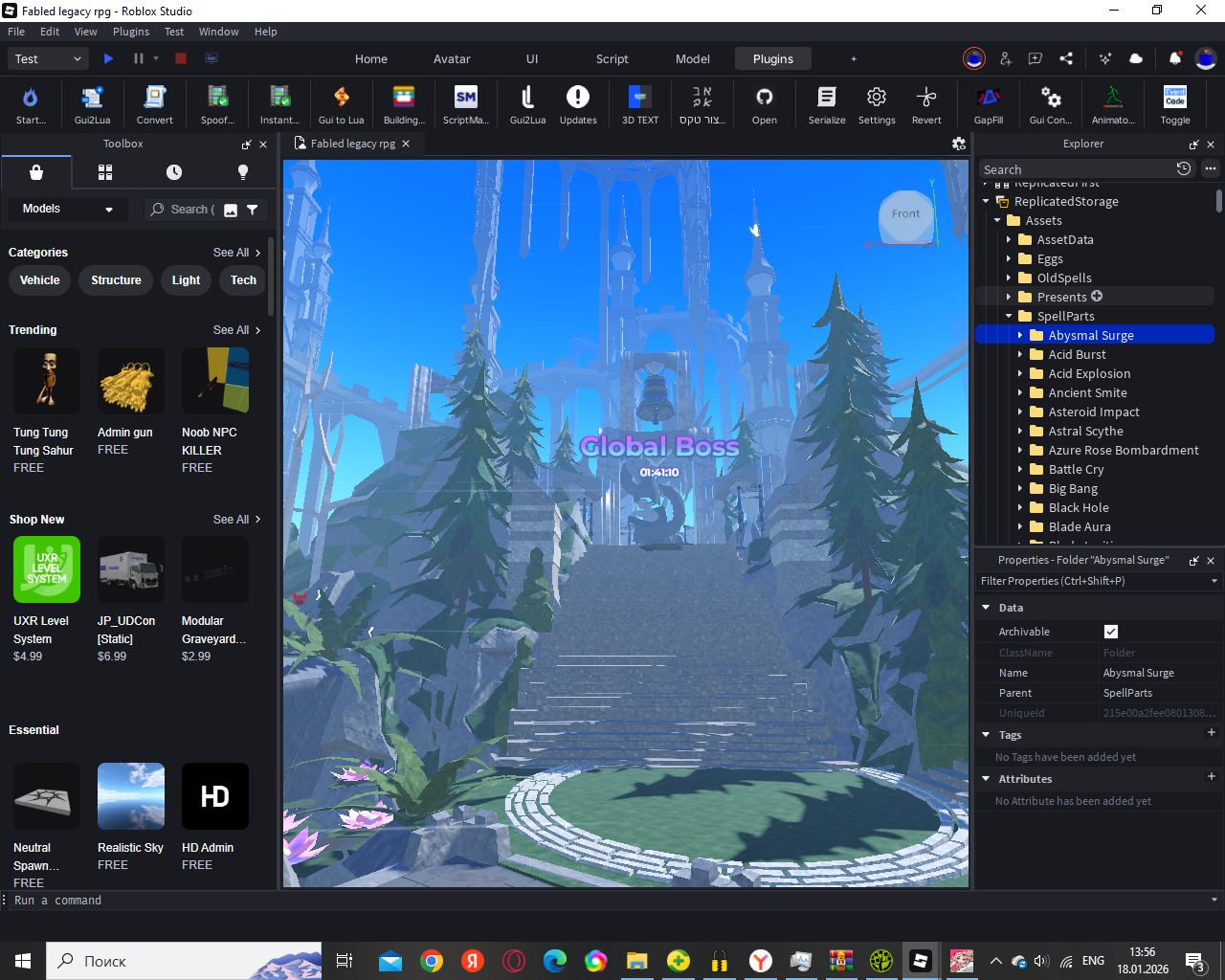Open Explorer search history icon
The height and width of the screenshot is (980, 1225).
[x=1184, y=168]
